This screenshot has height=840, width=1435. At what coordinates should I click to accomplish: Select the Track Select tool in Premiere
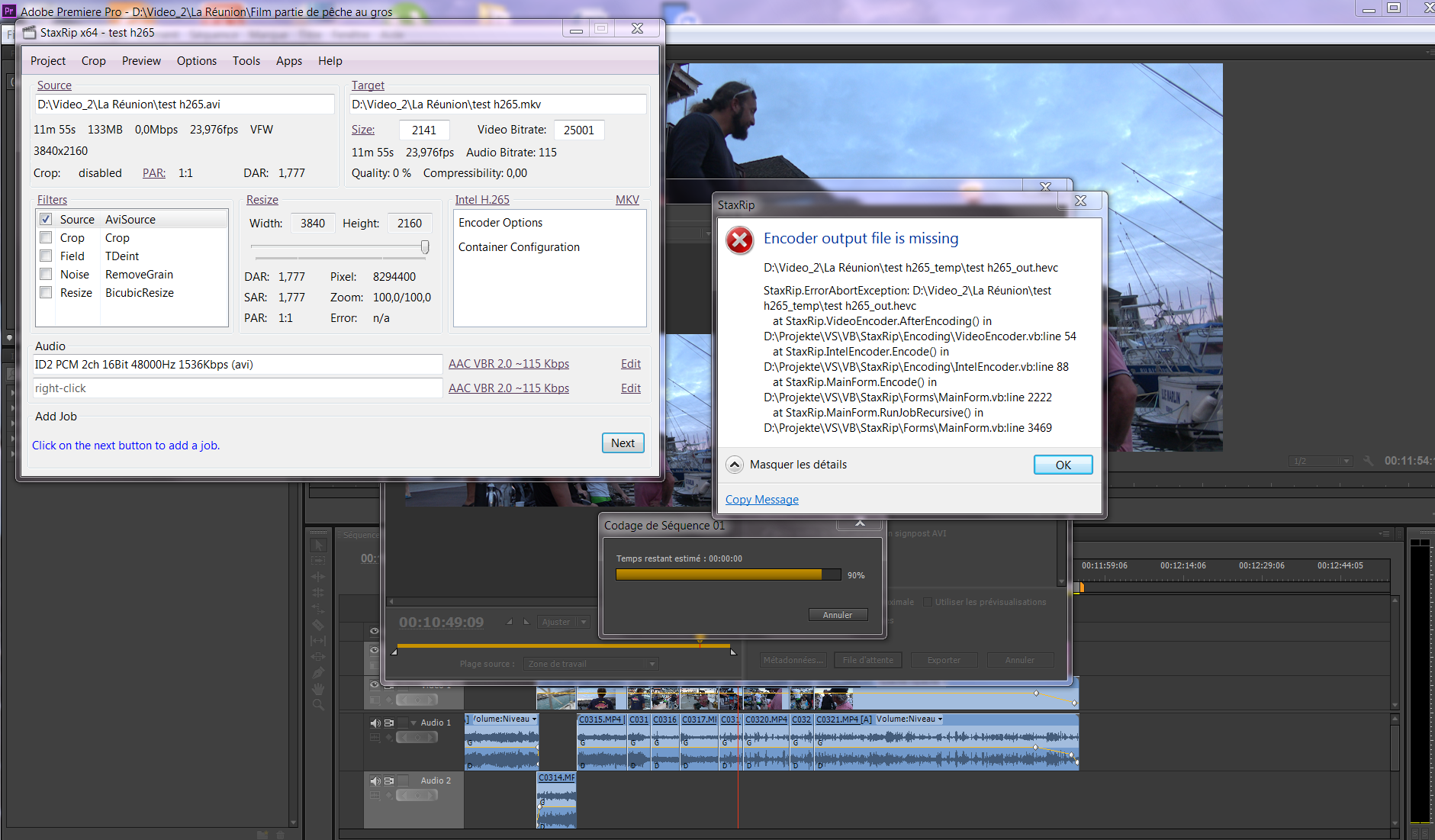[319, 561]
